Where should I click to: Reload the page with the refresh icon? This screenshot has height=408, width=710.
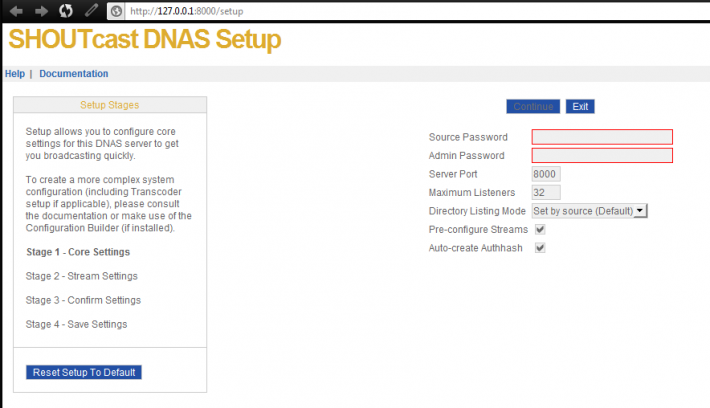[x=66, y=10]
